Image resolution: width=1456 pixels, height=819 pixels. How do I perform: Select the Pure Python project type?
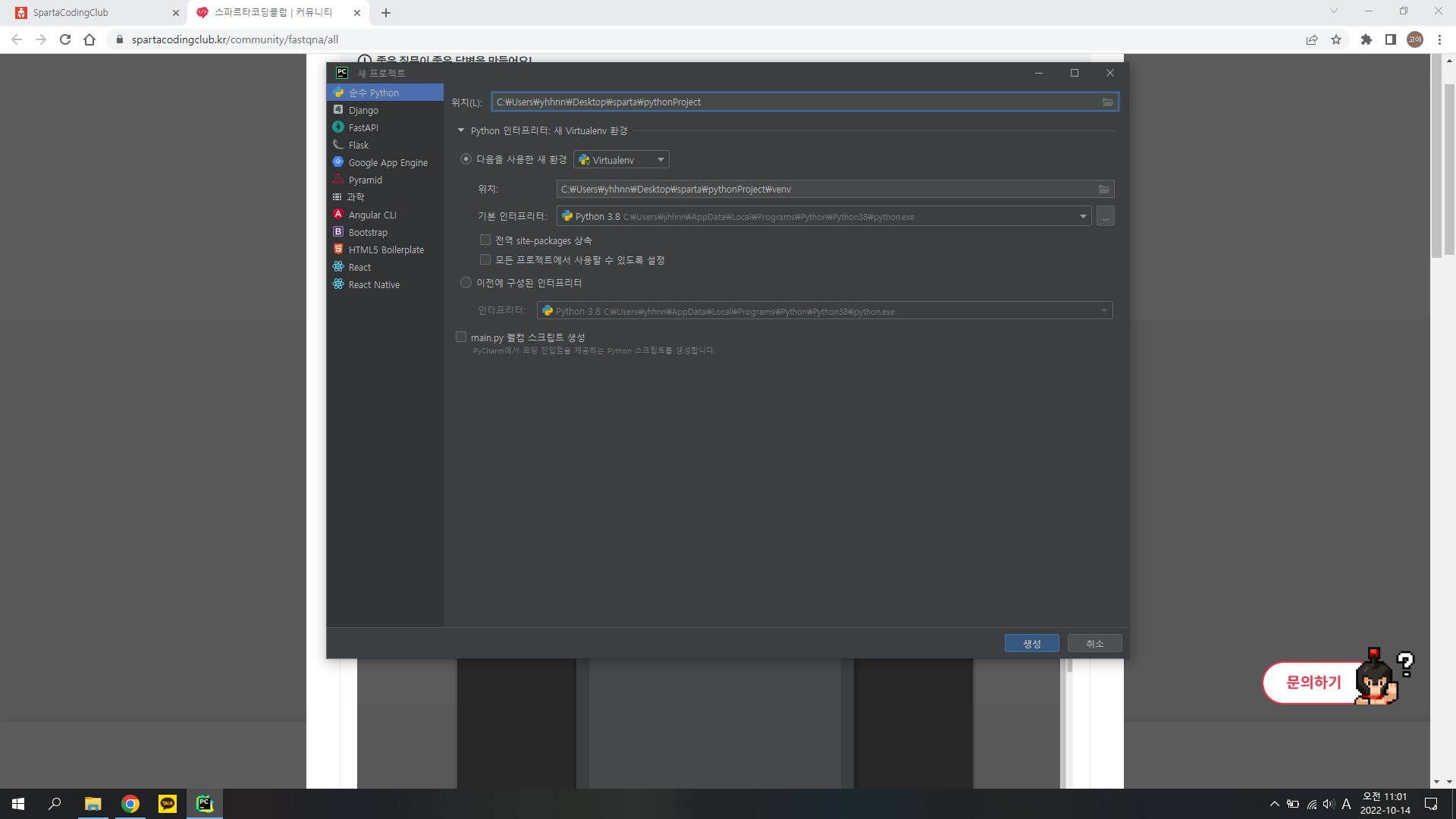click(x=385, y=93)
